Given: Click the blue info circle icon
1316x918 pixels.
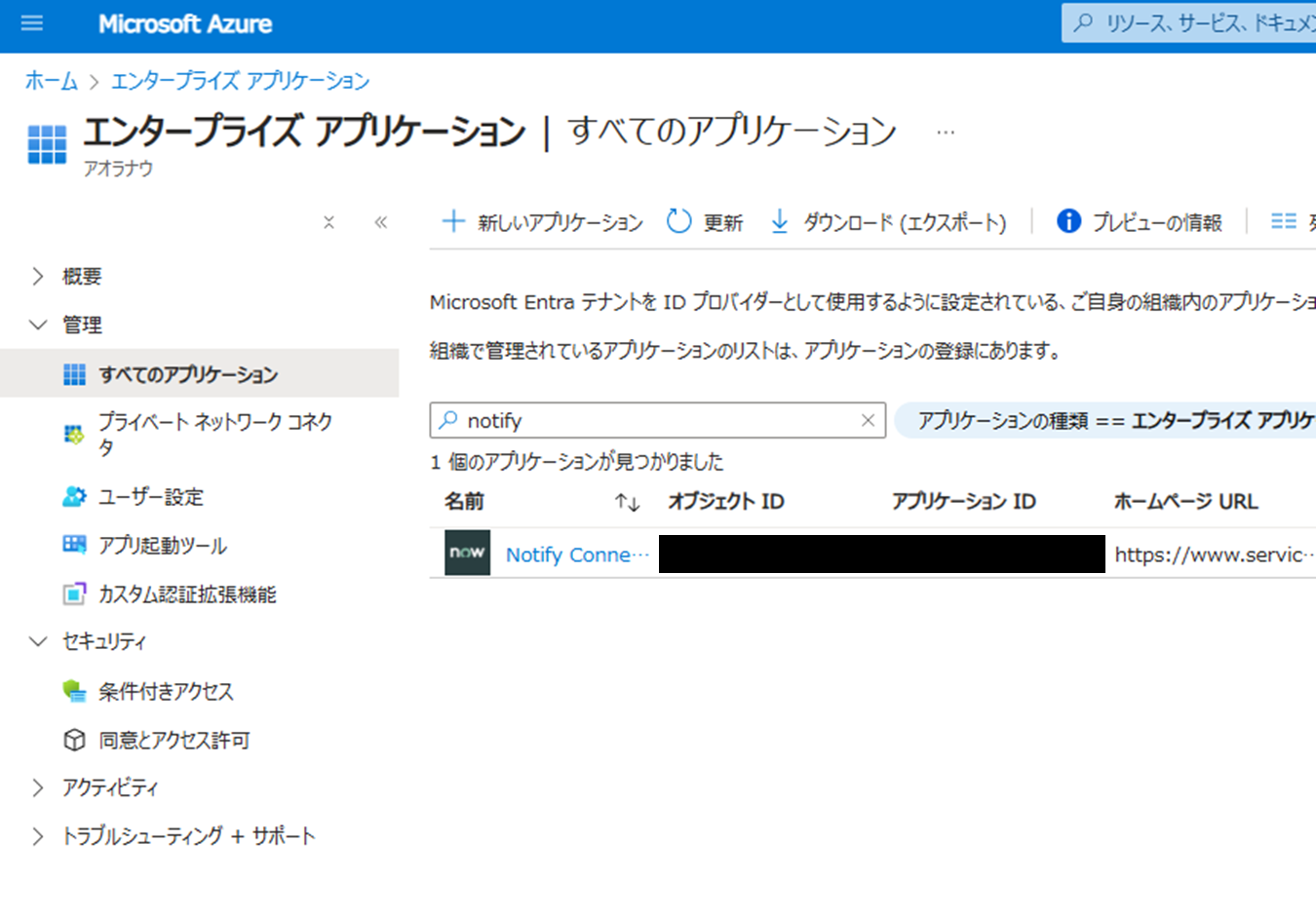Looking at the screenshot, I should 1069,221.
